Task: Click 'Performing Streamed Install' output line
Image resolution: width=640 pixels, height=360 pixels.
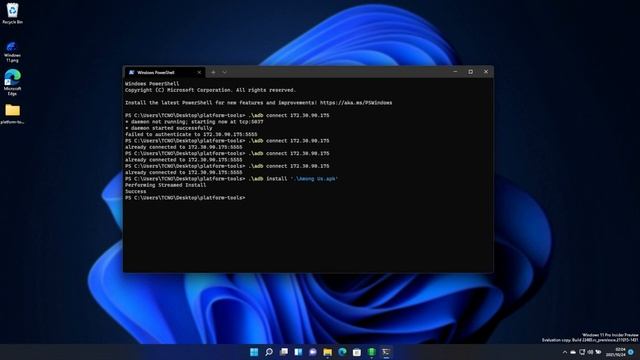Action: (165, 185)
